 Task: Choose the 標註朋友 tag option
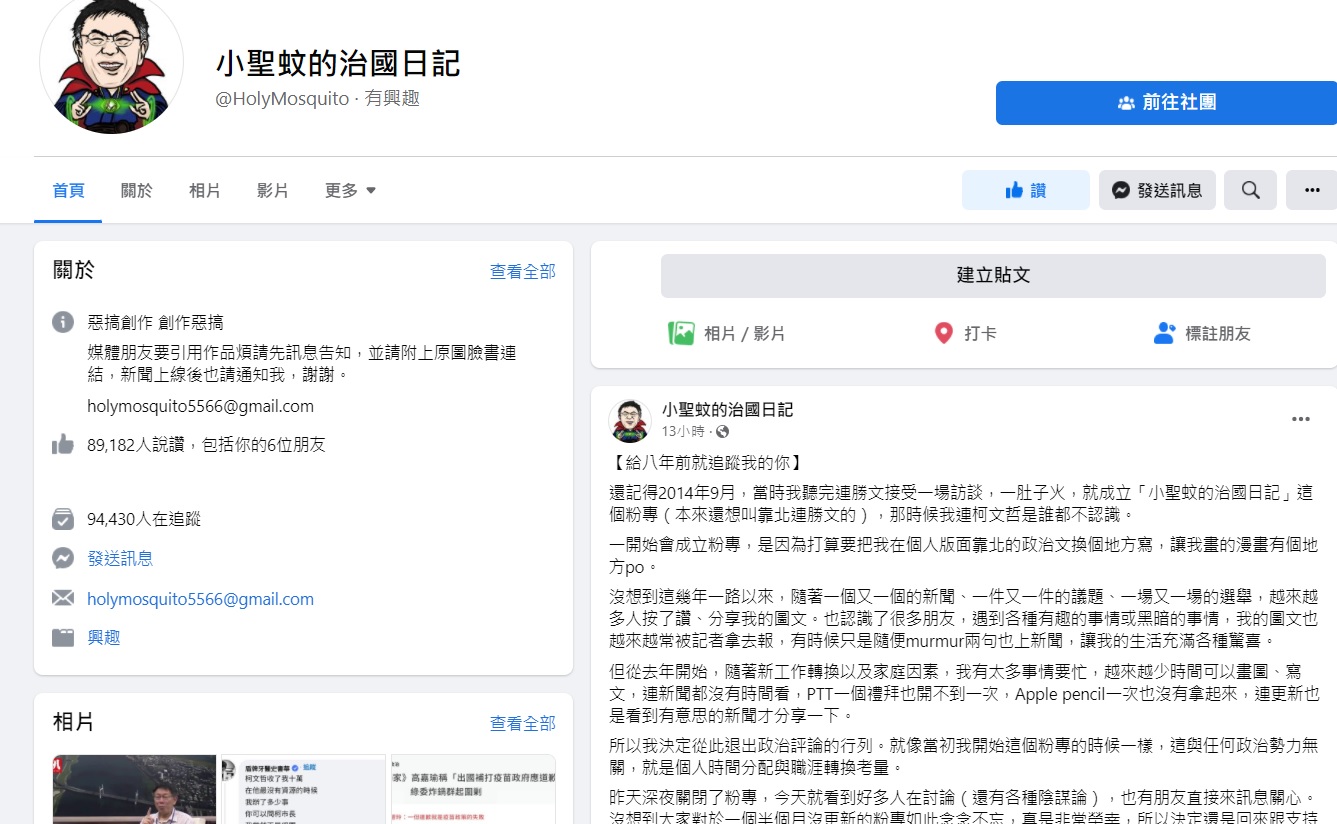[1218, 334]
